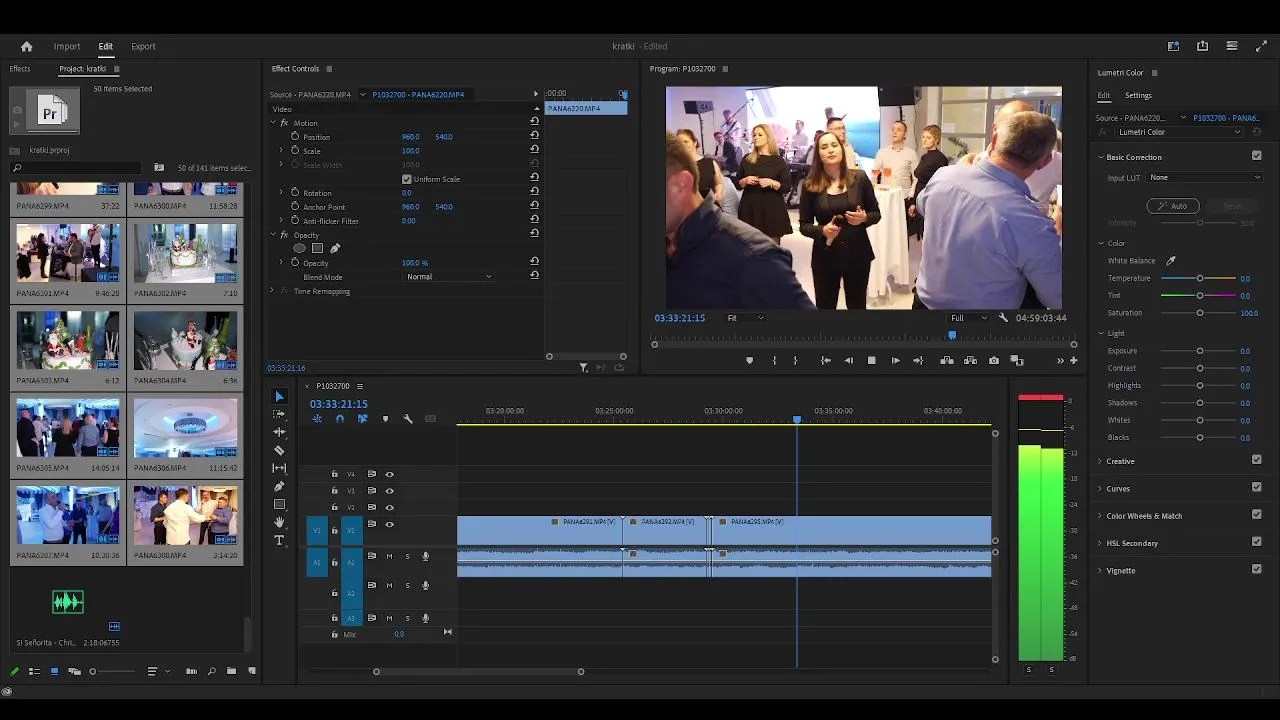Select the PANA6302.MP4 thumbnail

click(x=186, y=254)
